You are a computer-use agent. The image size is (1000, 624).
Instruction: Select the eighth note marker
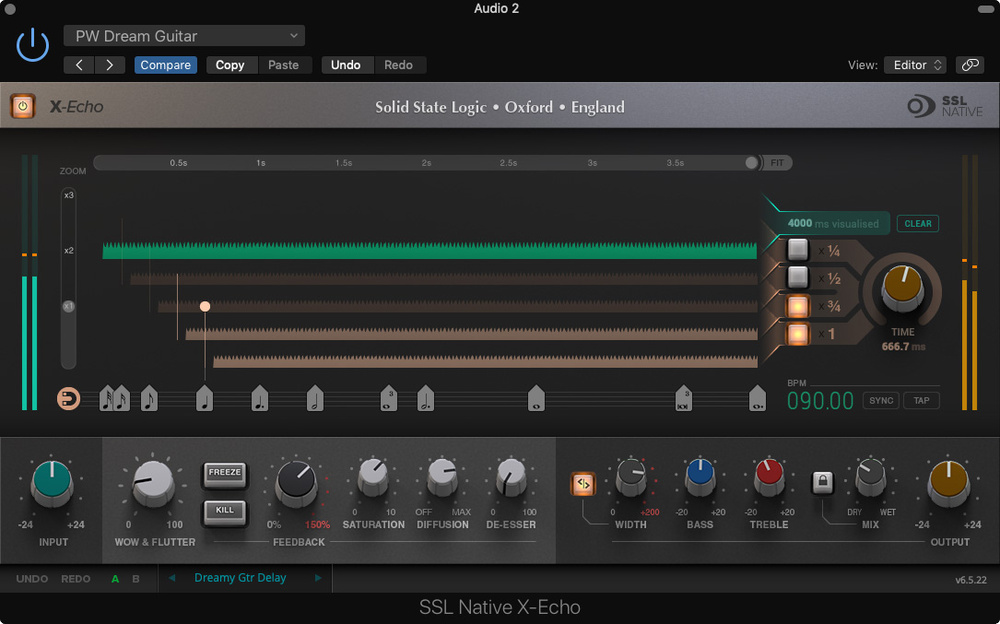click(x=149, y=398)
